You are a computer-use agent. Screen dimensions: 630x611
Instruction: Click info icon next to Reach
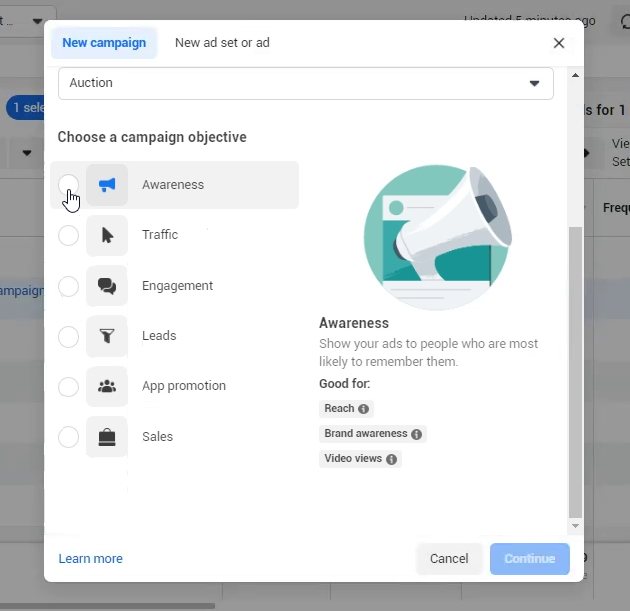pyautogui.click(x=364, y=409)
